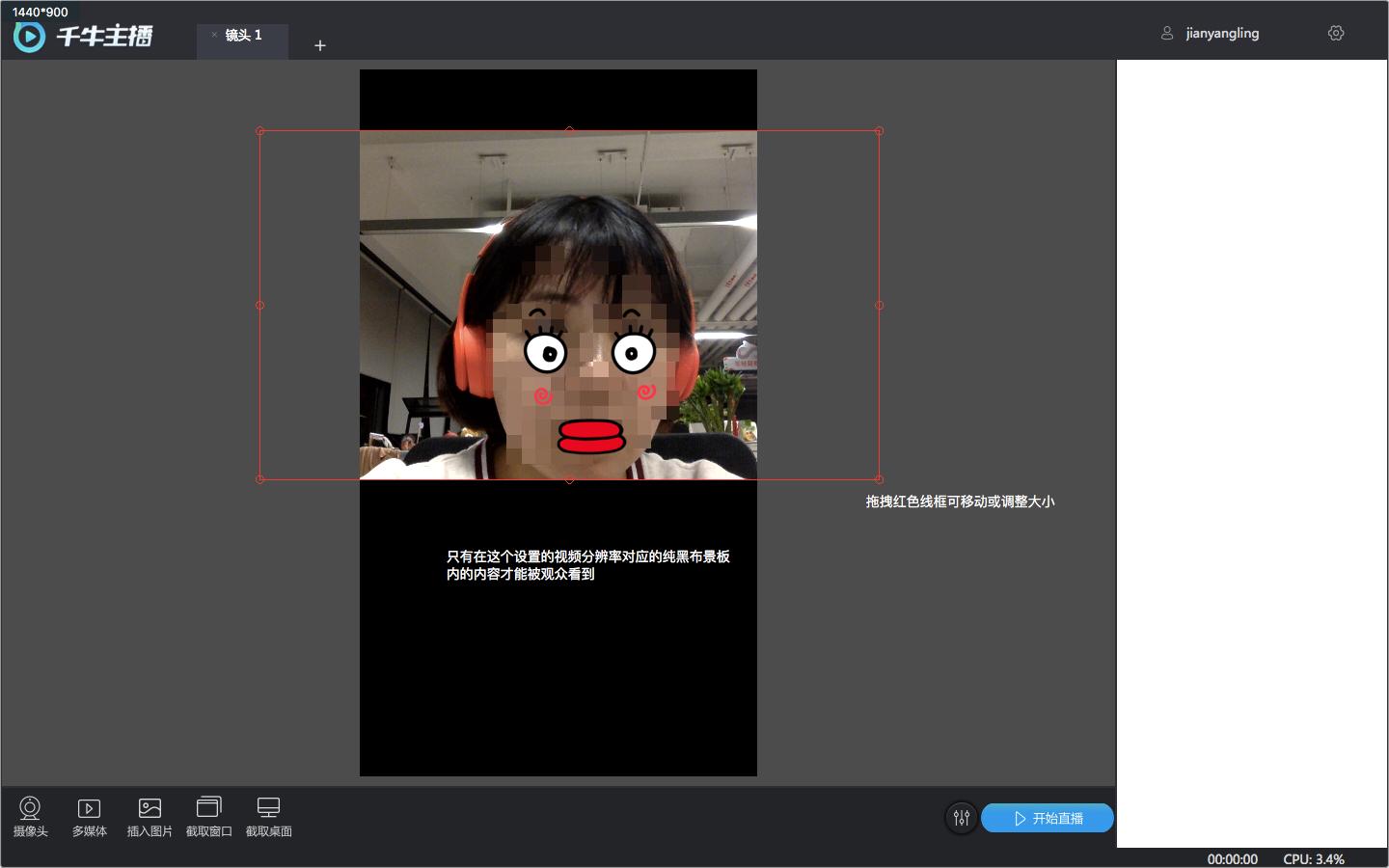
Task: Select the 截取桌面 desktop capture tool
Action: (268, 816)
